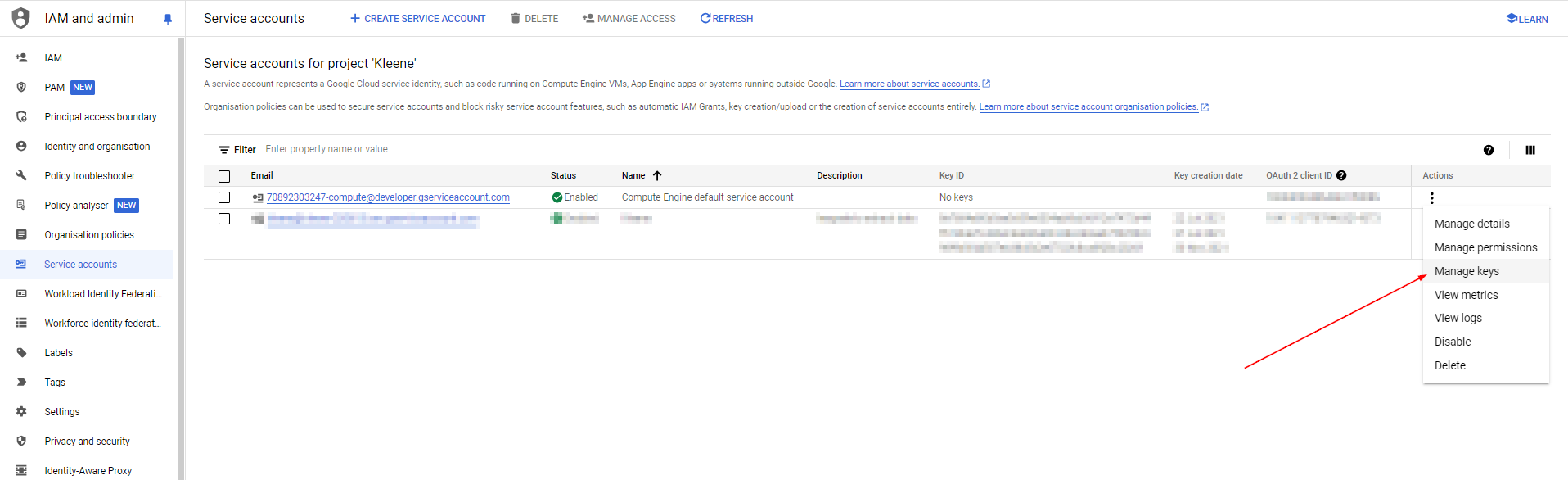Click the Delete toolbar button
1568x480 pixels.
click(534, 19)
